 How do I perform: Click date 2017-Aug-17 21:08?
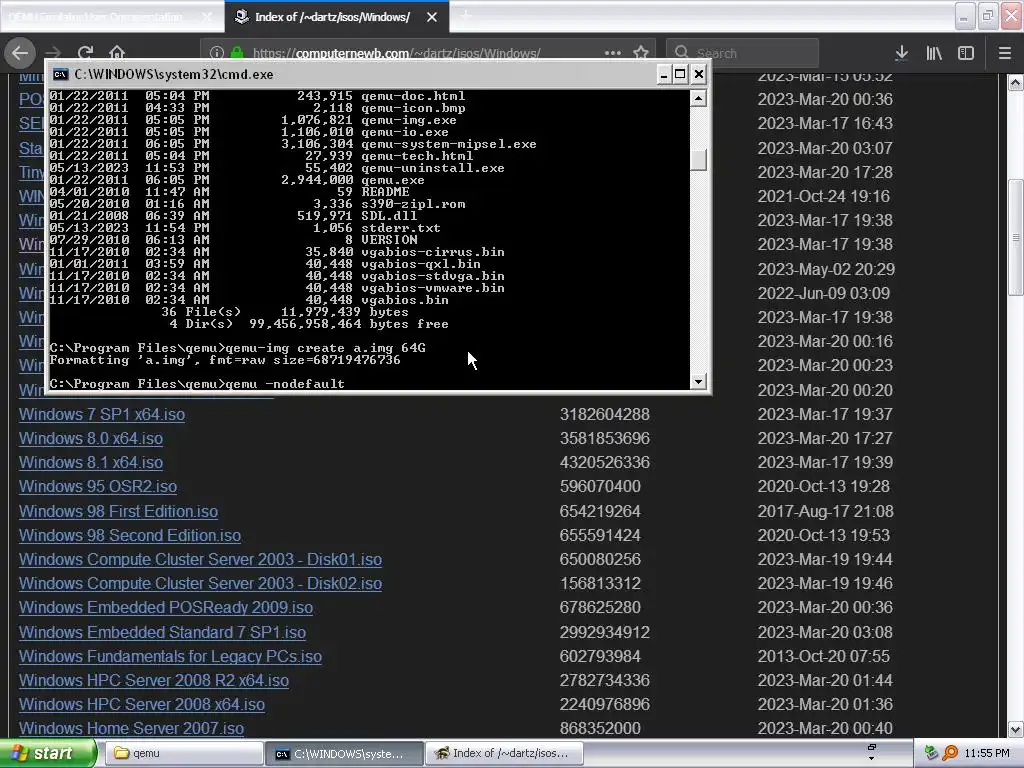[825, 511]
